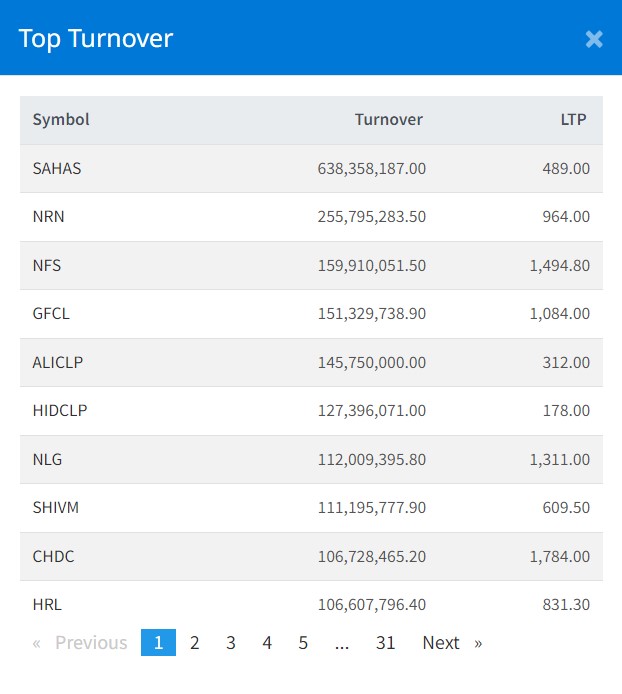Select the ALICLP row
The image size is (622, 694).
tap(58, 362)
